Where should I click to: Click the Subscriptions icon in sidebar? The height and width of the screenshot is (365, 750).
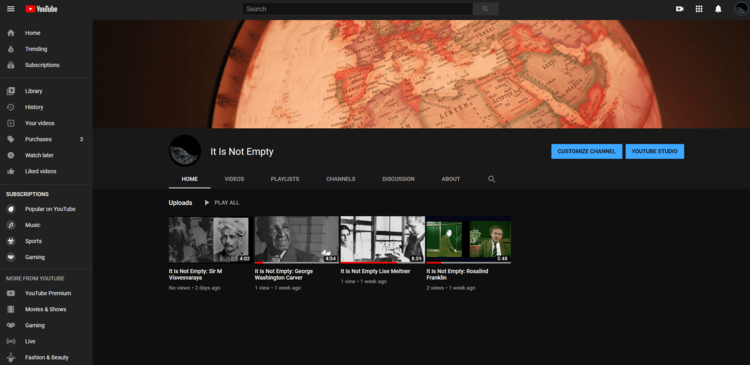tap(11, 65)
